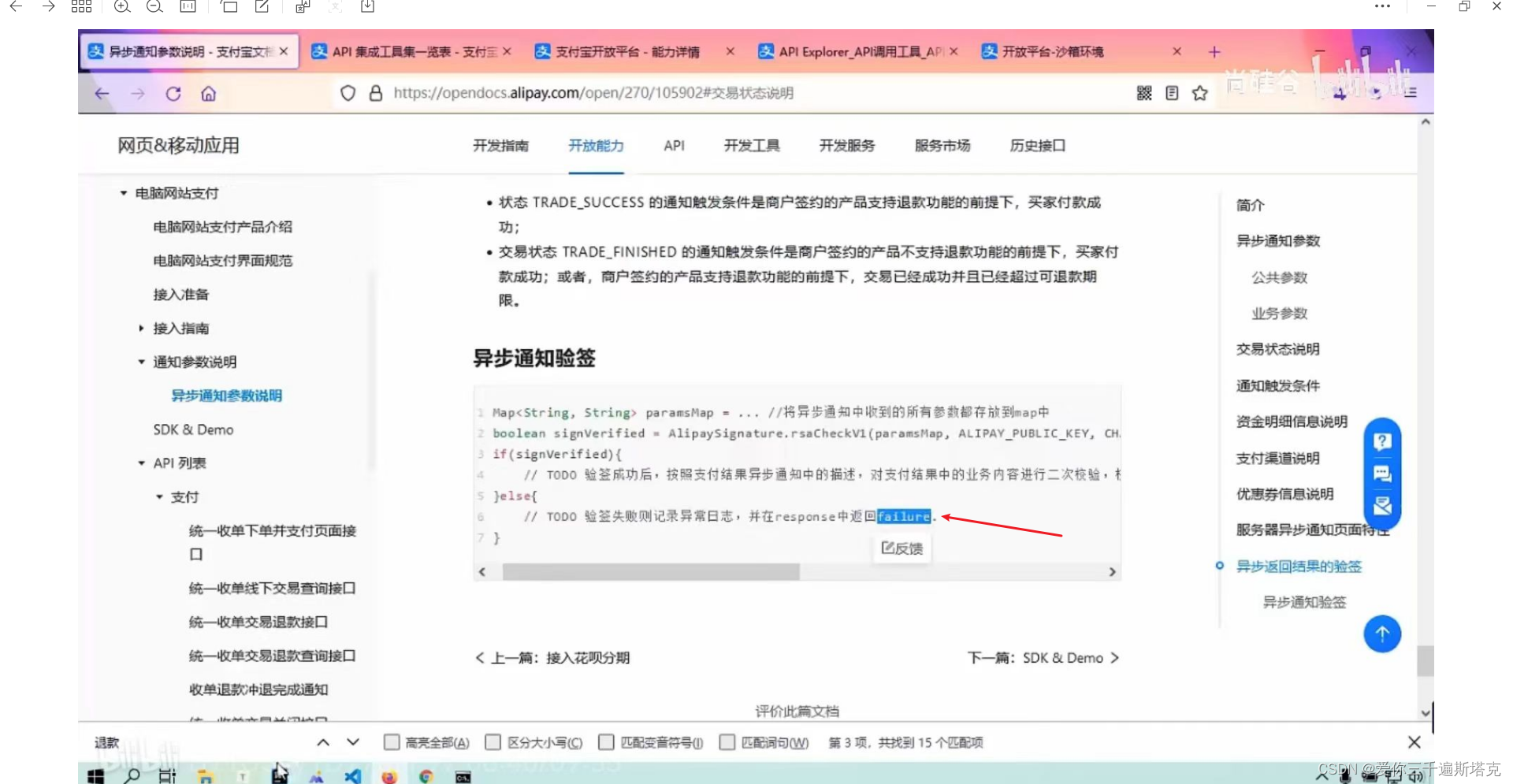Zoom in with the magnifier plus icon
This screenshot has height=784, width=1513.
tap(122, 6)
